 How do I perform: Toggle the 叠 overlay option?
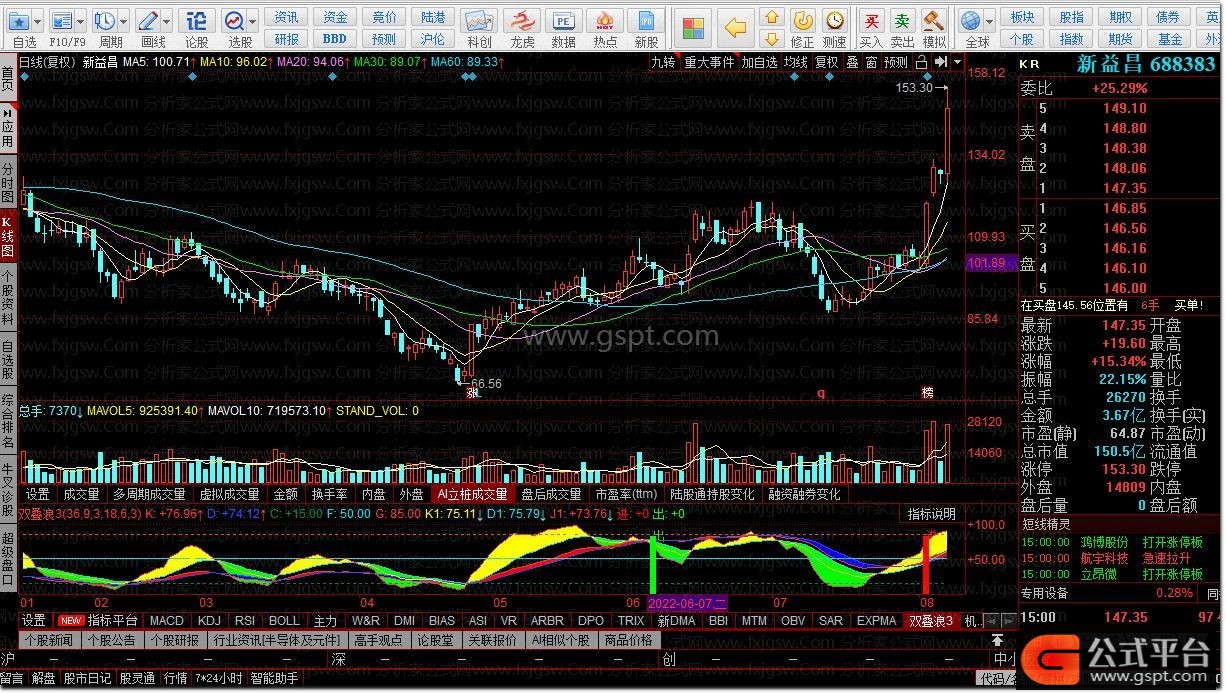(852, 62)
